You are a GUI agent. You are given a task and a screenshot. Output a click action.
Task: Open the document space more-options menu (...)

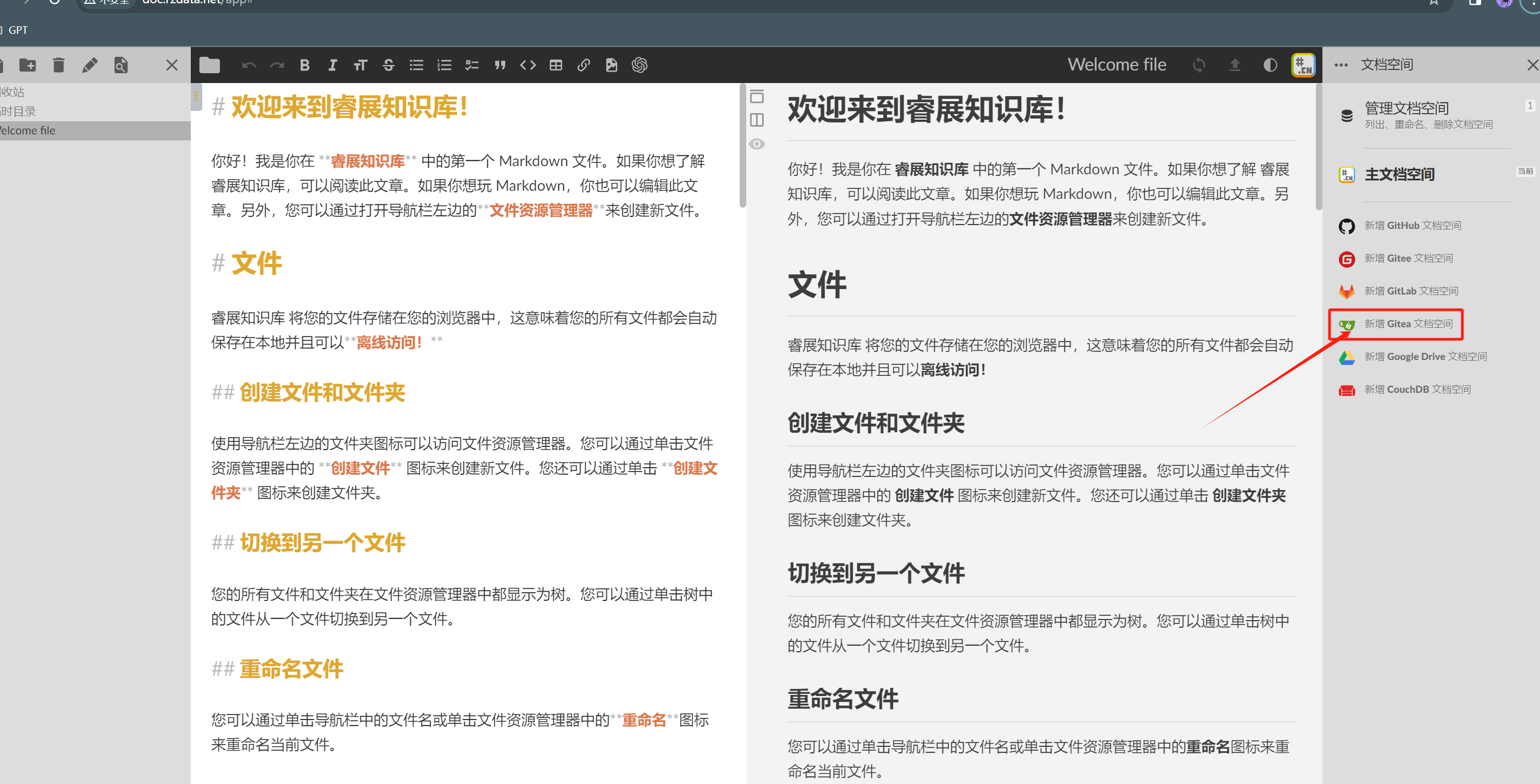pyautogui.click(x=1341, y=65)
